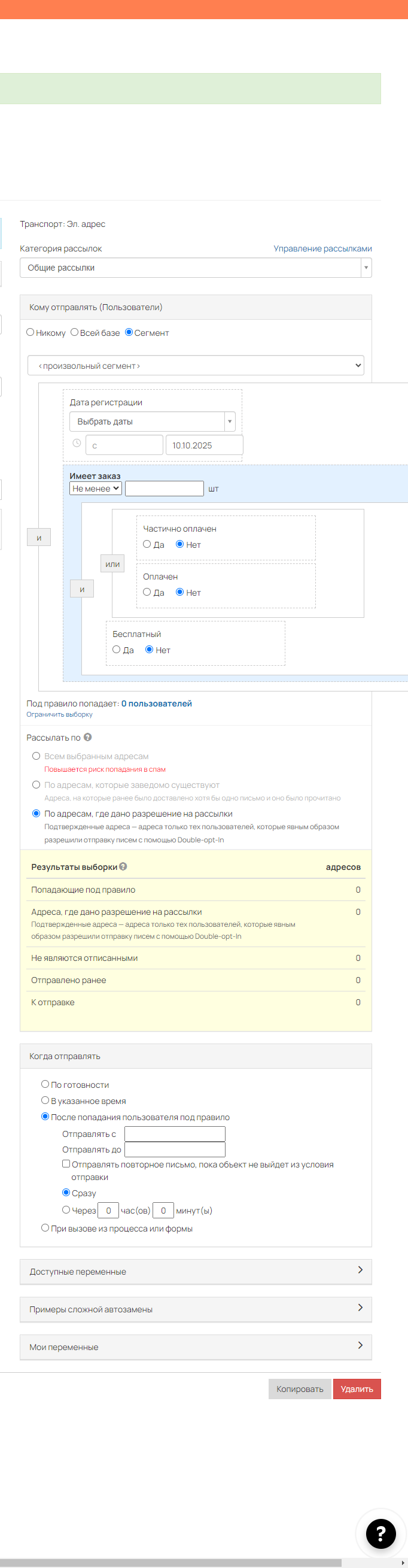This screenshot has width=408, height=1568.
Task: Open произвольный сегмент dropdown
Action: click(195, 366)
